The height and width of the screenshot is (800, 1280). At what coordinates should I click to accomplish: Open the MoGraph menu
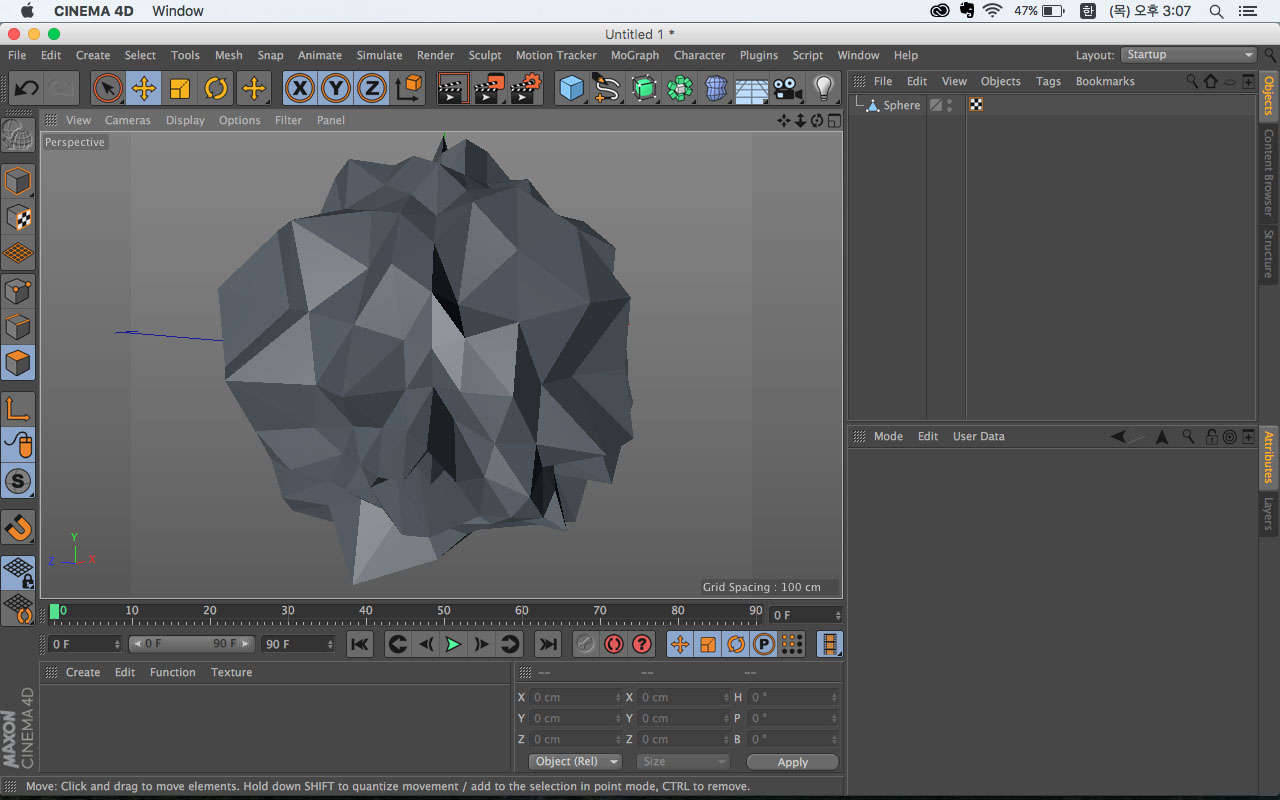[x=635, y=55]
